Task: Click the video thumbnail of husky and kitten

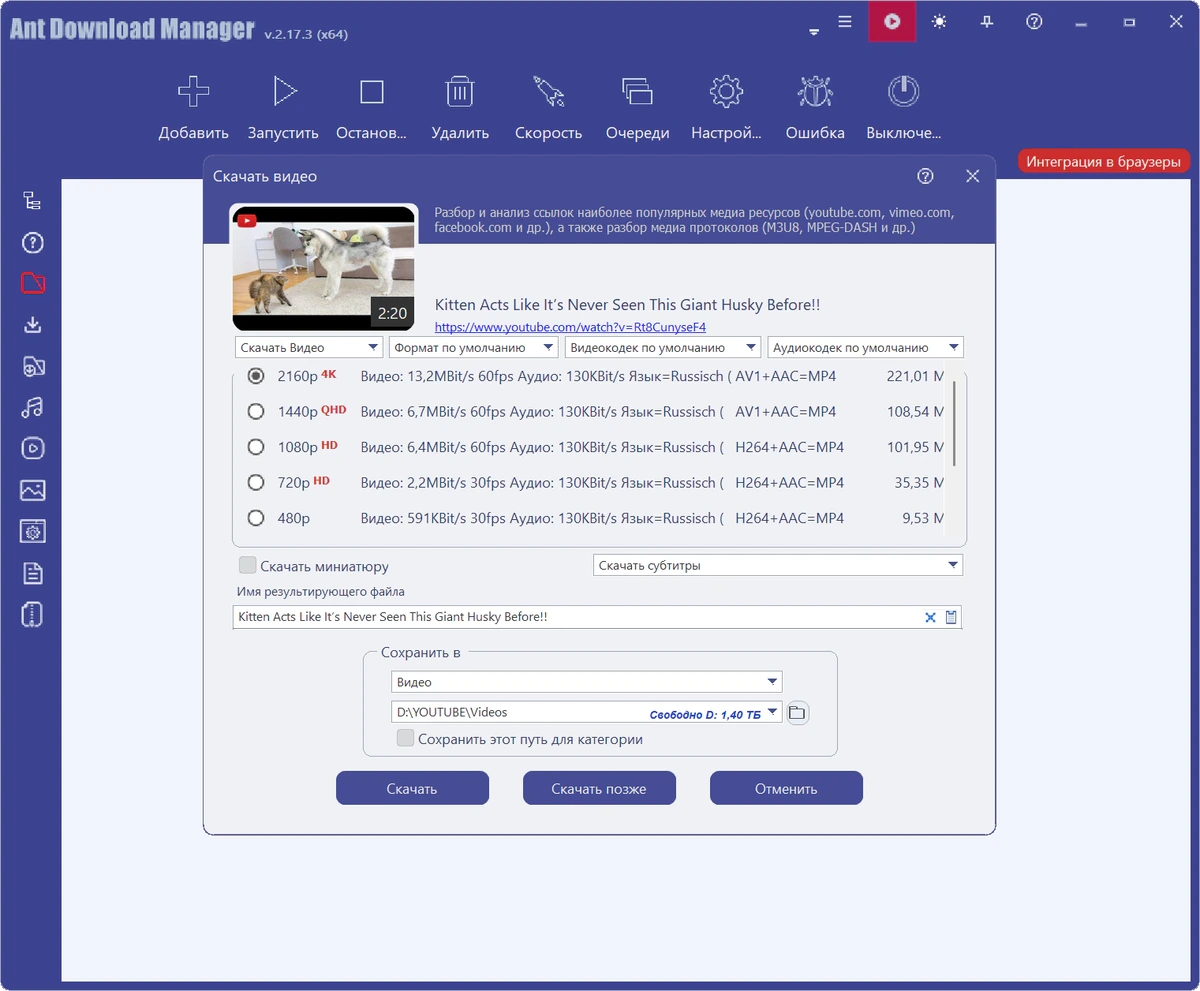Action: pos(324,267)
